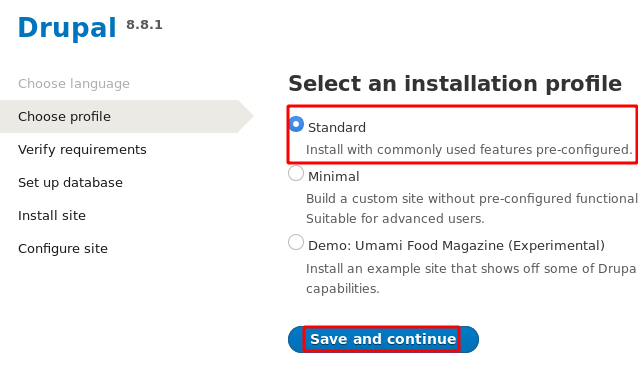638x366 pixels.
Task: Click the 8.8.1 version number
Action: coord(144,25)
